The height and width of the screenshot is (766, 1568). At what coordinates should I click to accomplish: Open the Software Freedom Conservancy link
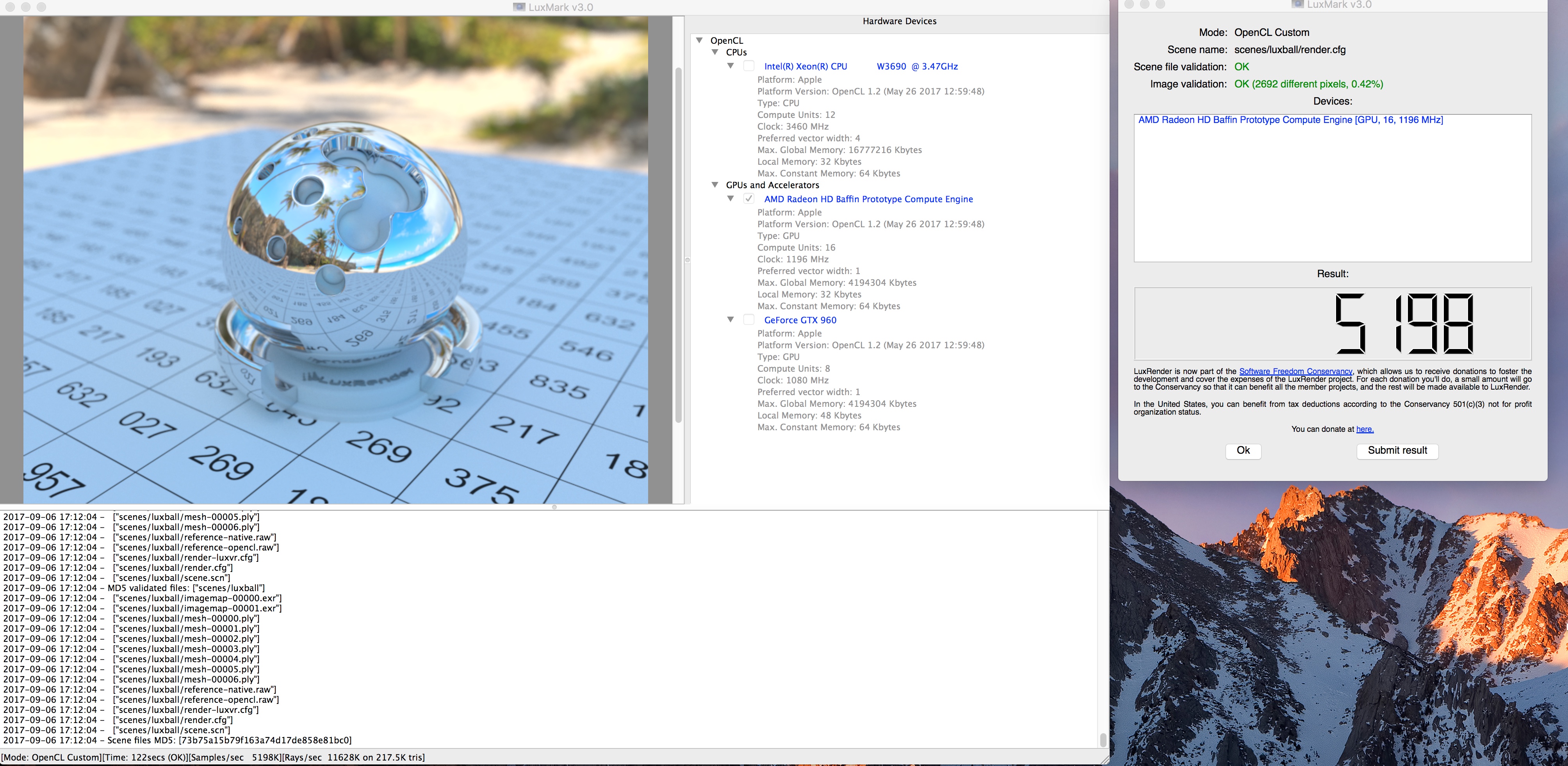pyautogui.click(x=1295, y=371)
